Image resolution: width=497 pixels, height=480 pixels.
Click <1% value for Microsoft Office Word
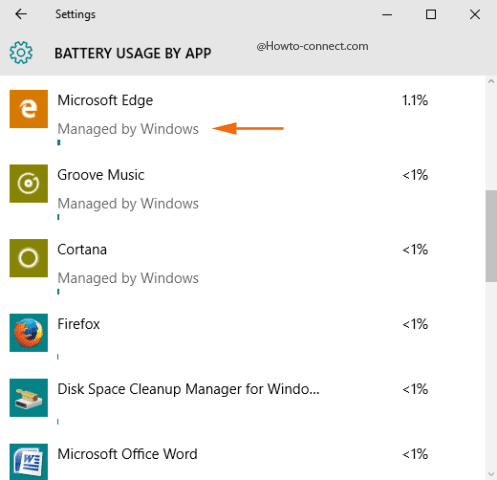point(415,454)
